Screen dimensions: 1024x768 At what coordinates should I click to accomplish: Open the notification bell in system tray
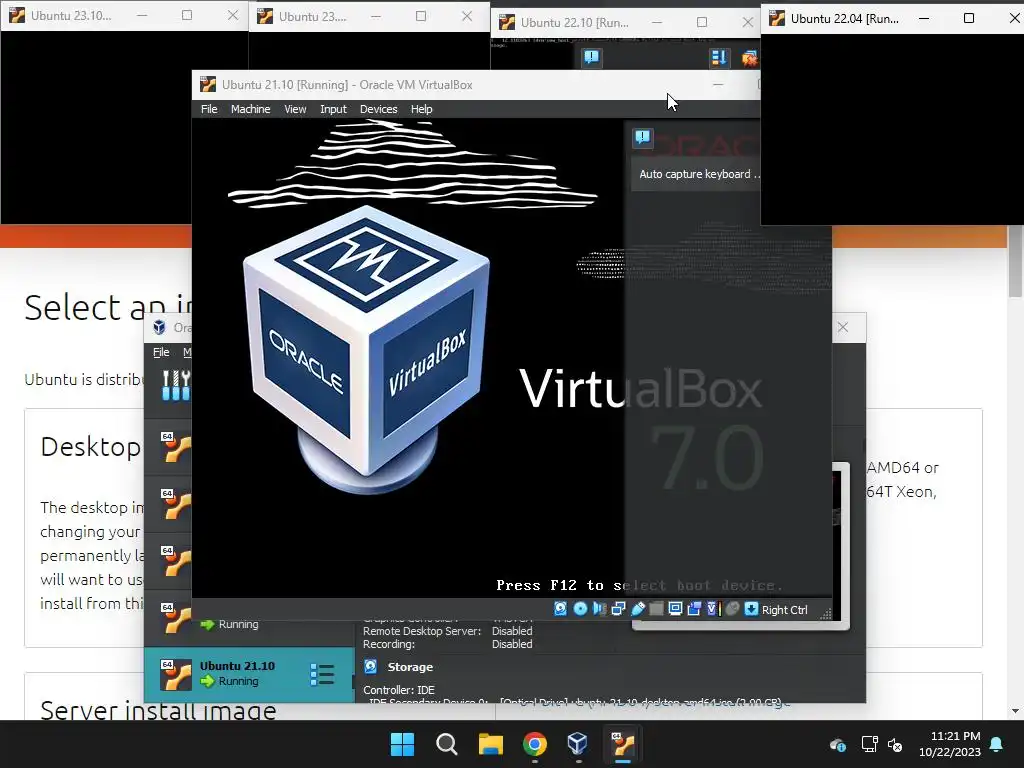(x=997, y=744)
